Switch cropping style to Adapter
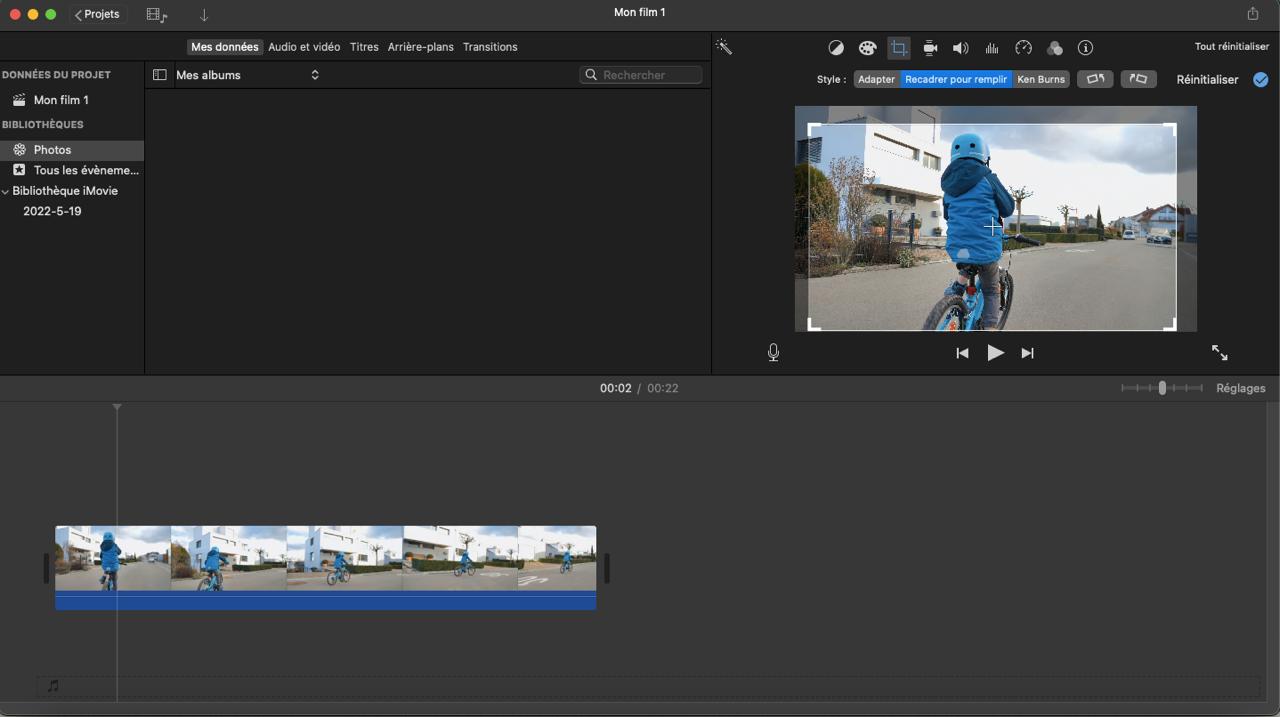The width and height of the screenshot is (1280, 717). pyautogui.click(x=876, y=79)
